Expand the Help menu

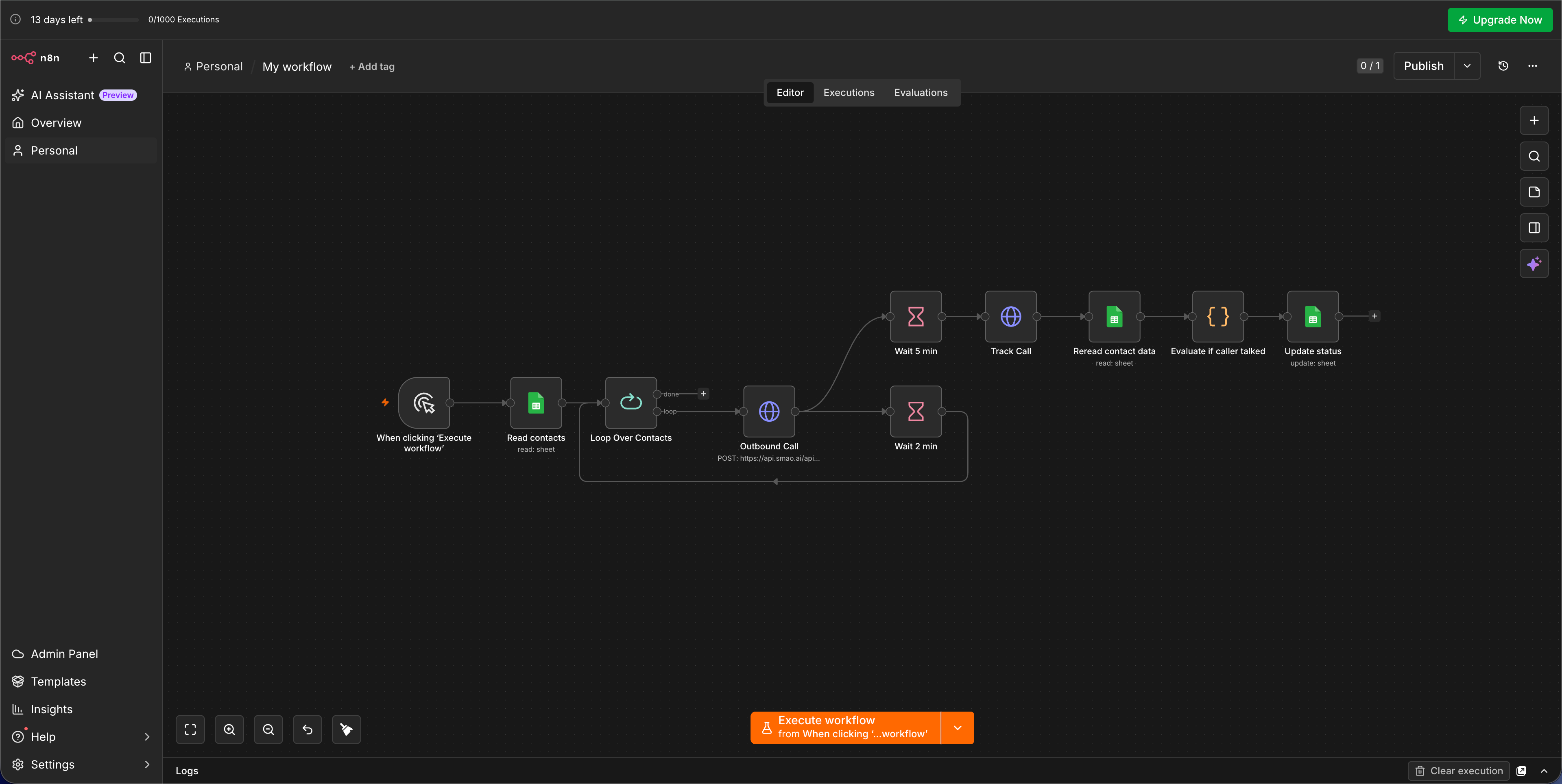tap(81, 737)
